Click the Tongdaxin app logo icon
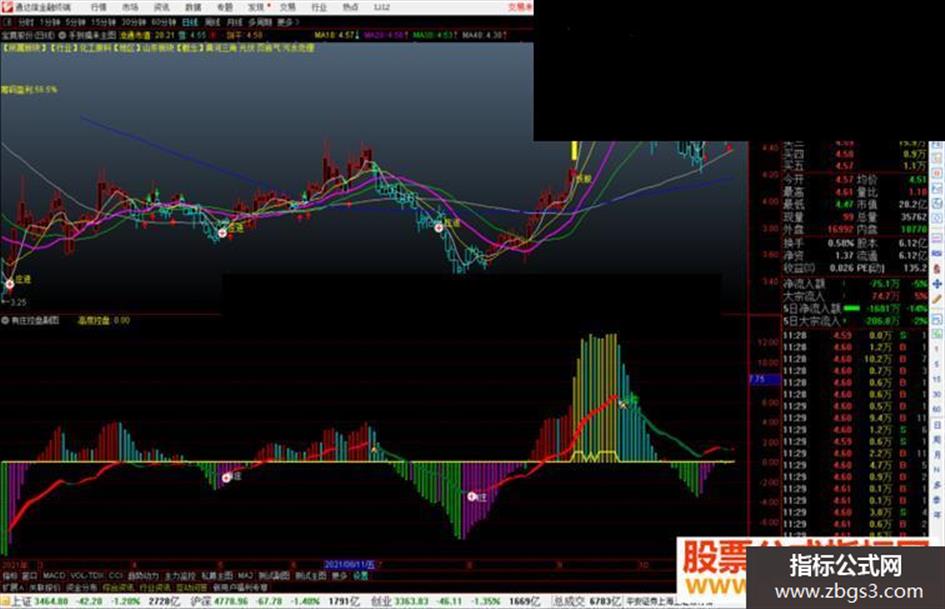Image resolution: width=945 pixels, height=609 pixels. point(8,7)
